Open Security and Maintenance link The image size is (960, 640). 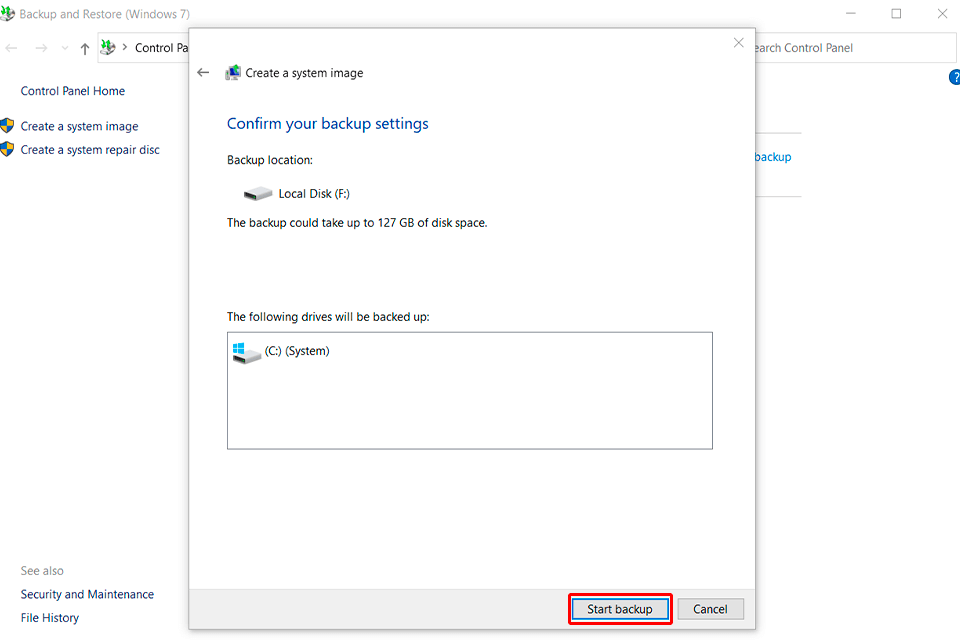pyautogui.click(x=88, y=594)
